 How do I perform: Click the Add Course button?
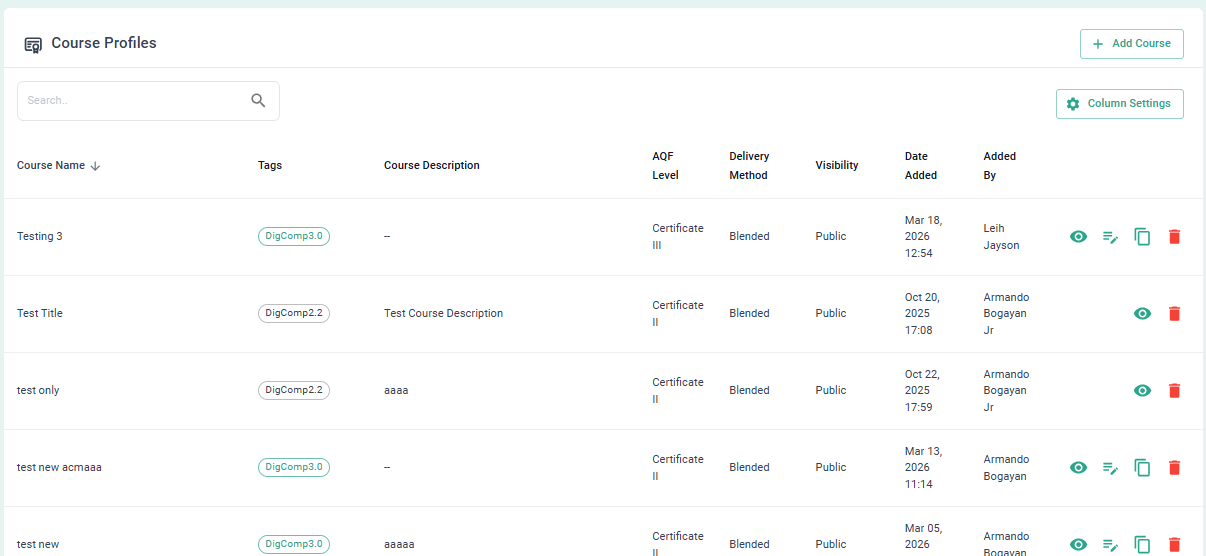coord(1131,44)
